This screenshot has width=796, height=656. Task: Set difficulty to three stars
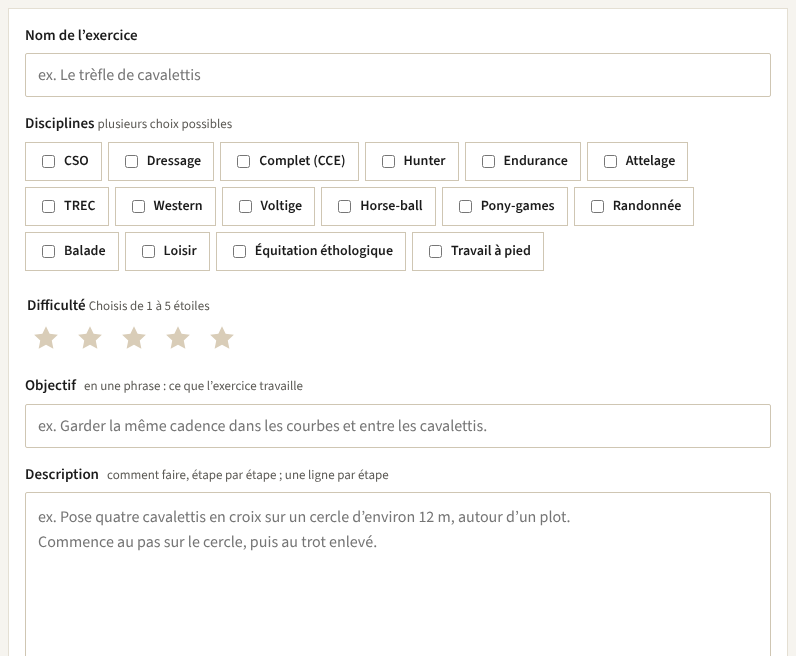coord(134,338)
